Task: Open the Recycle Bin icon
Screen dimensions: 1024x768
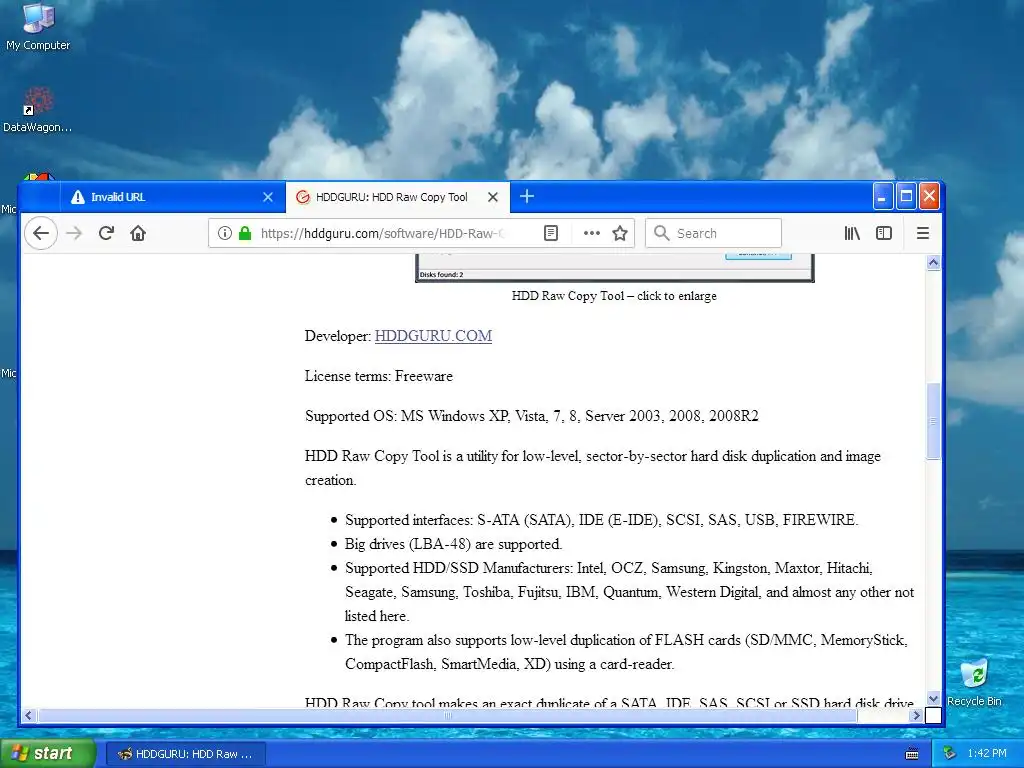Action: coord(974,682)
